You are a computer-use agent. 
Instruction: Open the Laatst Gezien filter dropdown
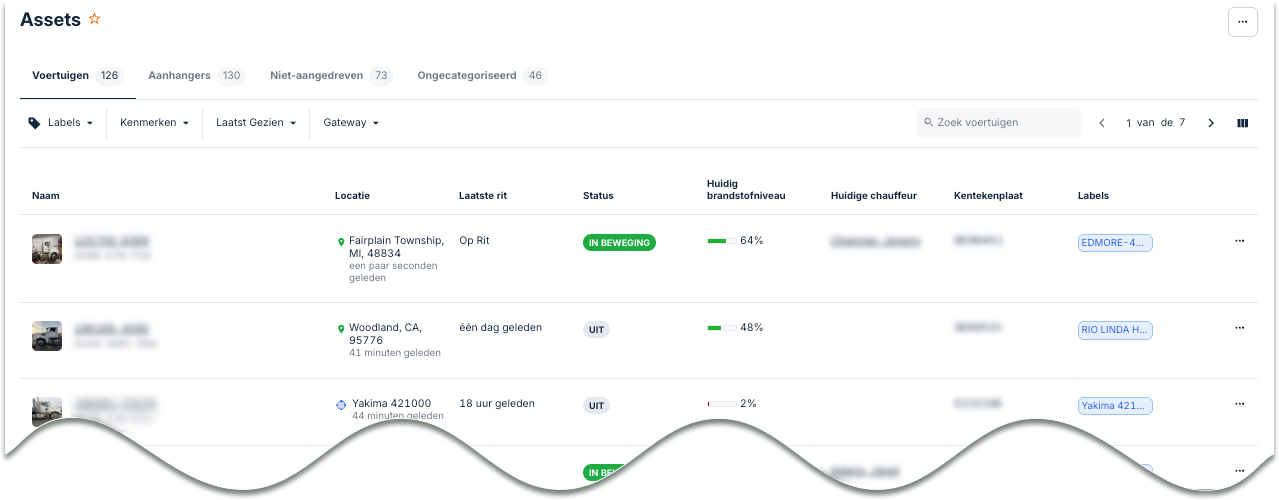(256, 123)
